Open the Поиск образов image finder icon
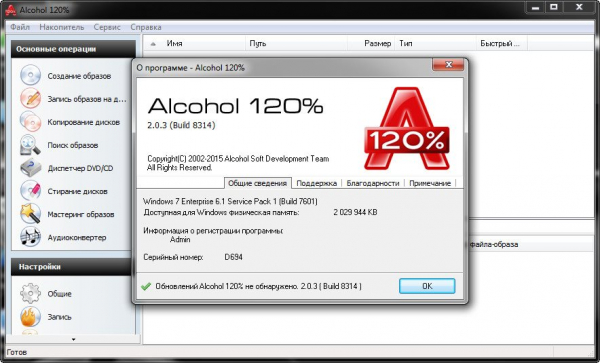Screen dimensions: 600x363 coord(30,145)
